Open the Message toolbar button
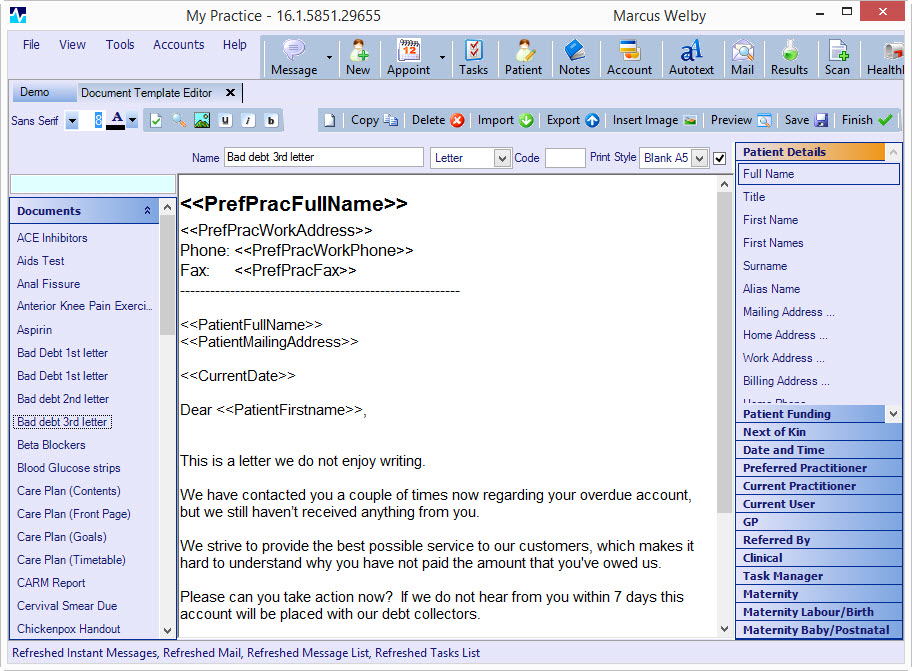The height and width of the screenshot is (671, 912). tap(294, 57)
